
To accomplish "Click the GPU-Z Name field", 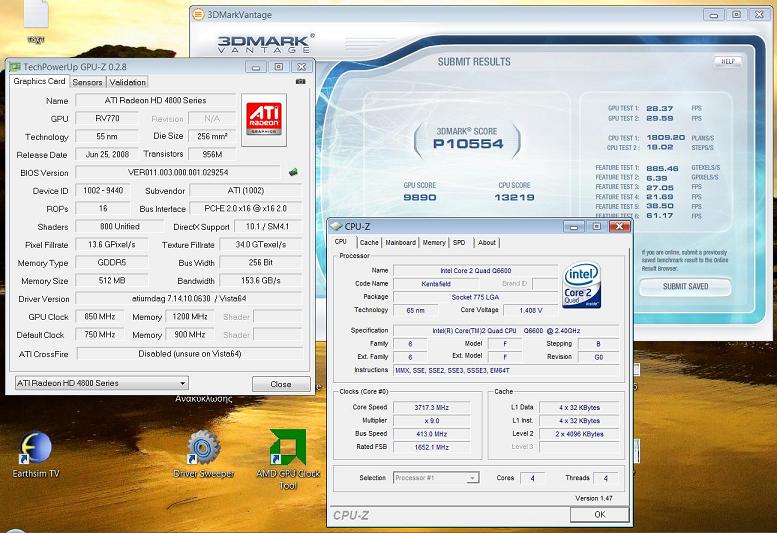I will pos(155,101).
